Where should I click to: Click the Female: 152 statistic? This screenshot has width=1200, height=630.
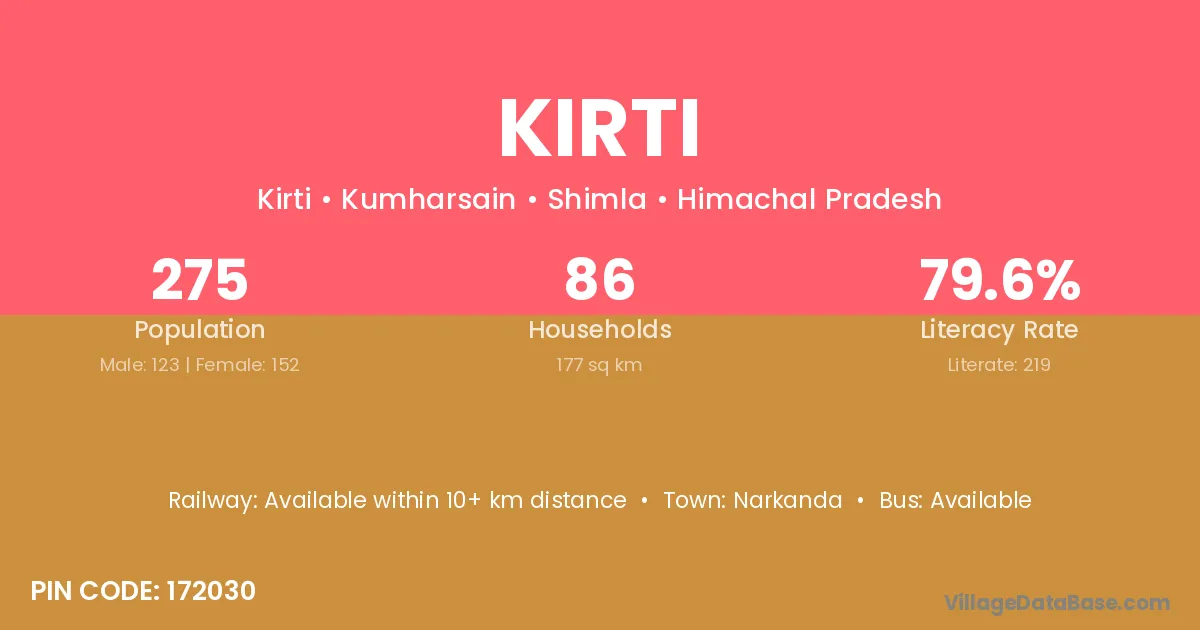(247, 365)
